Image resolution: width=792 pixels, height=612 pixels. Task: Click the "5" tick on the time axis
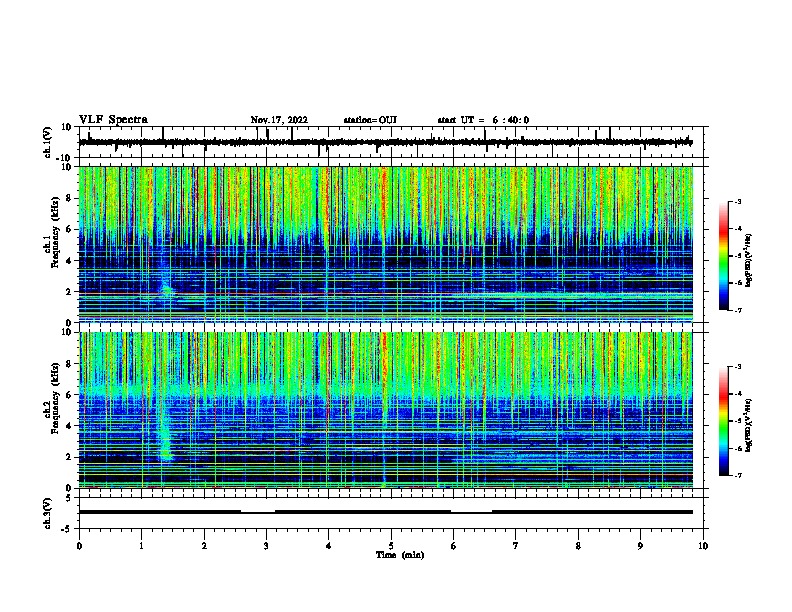click(x=391, y=546)
